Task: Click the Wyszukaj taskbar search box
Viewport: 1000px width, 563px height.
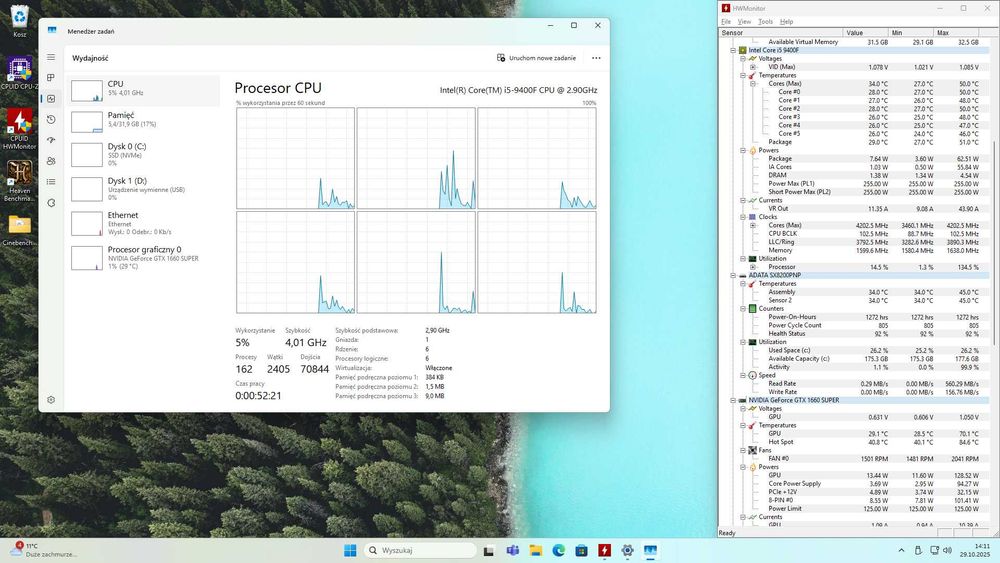Action: pos(420,550)
